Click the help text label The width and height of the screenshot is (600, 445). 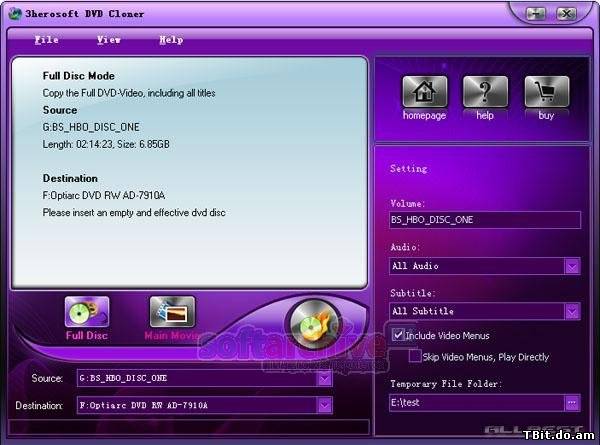[x=485, y=115]
